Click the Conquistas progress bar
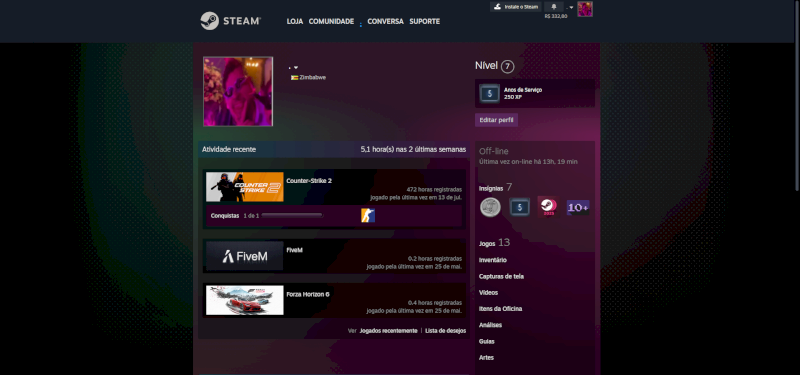 click(292, 215)
